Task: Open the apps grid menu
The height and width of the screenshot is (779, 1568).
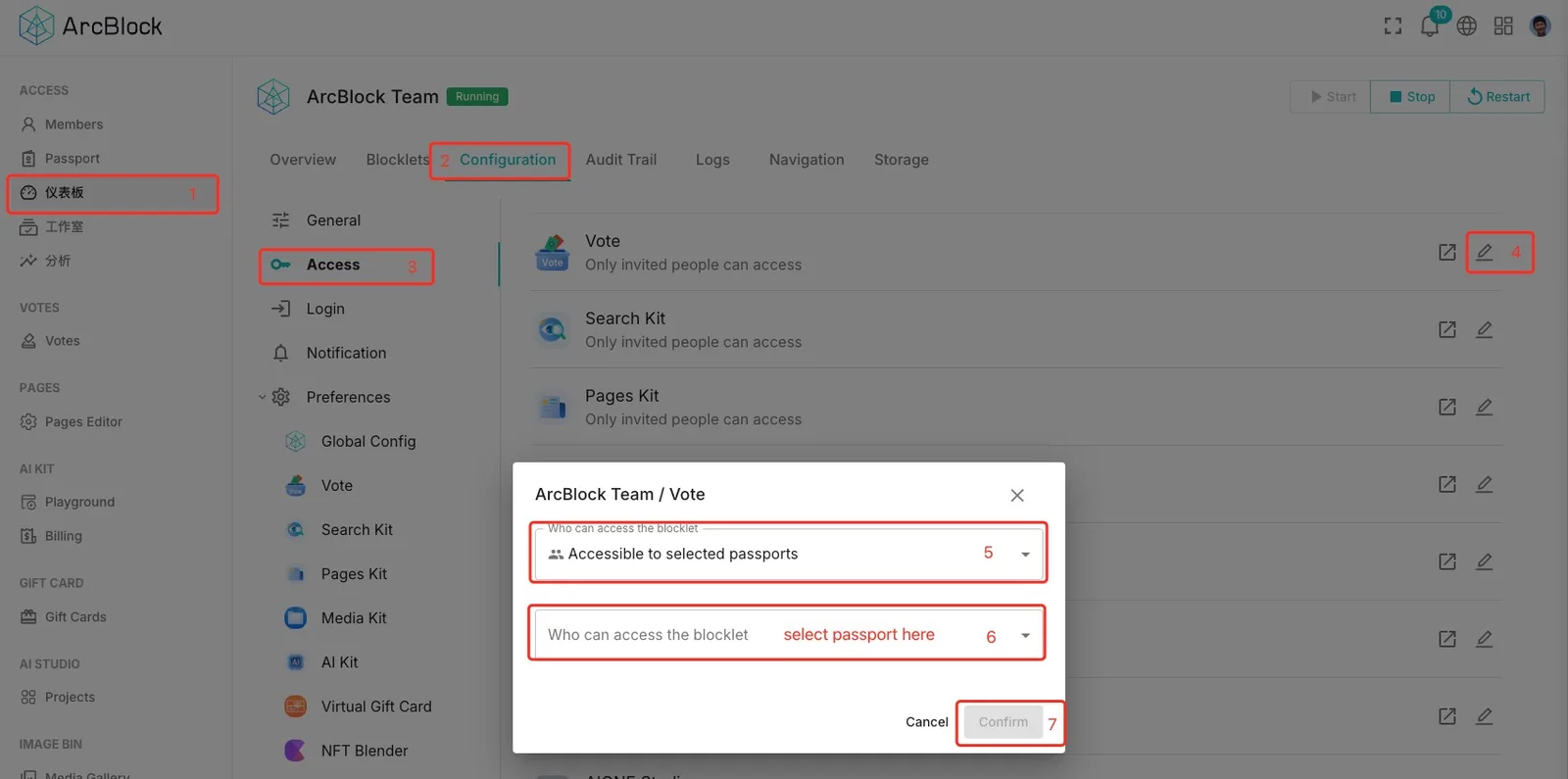Action: (x=1503, y=26)
